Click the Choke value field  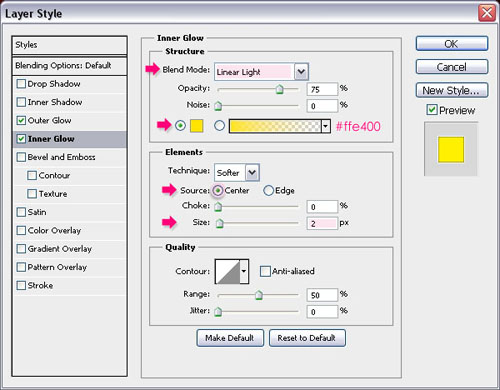[322, 207]
